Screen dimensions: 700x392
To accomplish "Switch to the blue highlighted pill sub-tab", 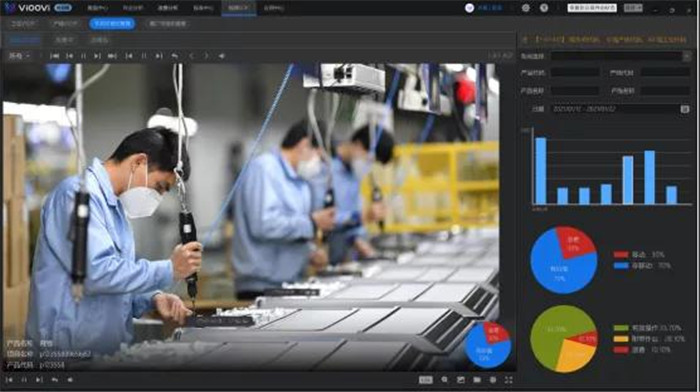I will pos(112,24).
